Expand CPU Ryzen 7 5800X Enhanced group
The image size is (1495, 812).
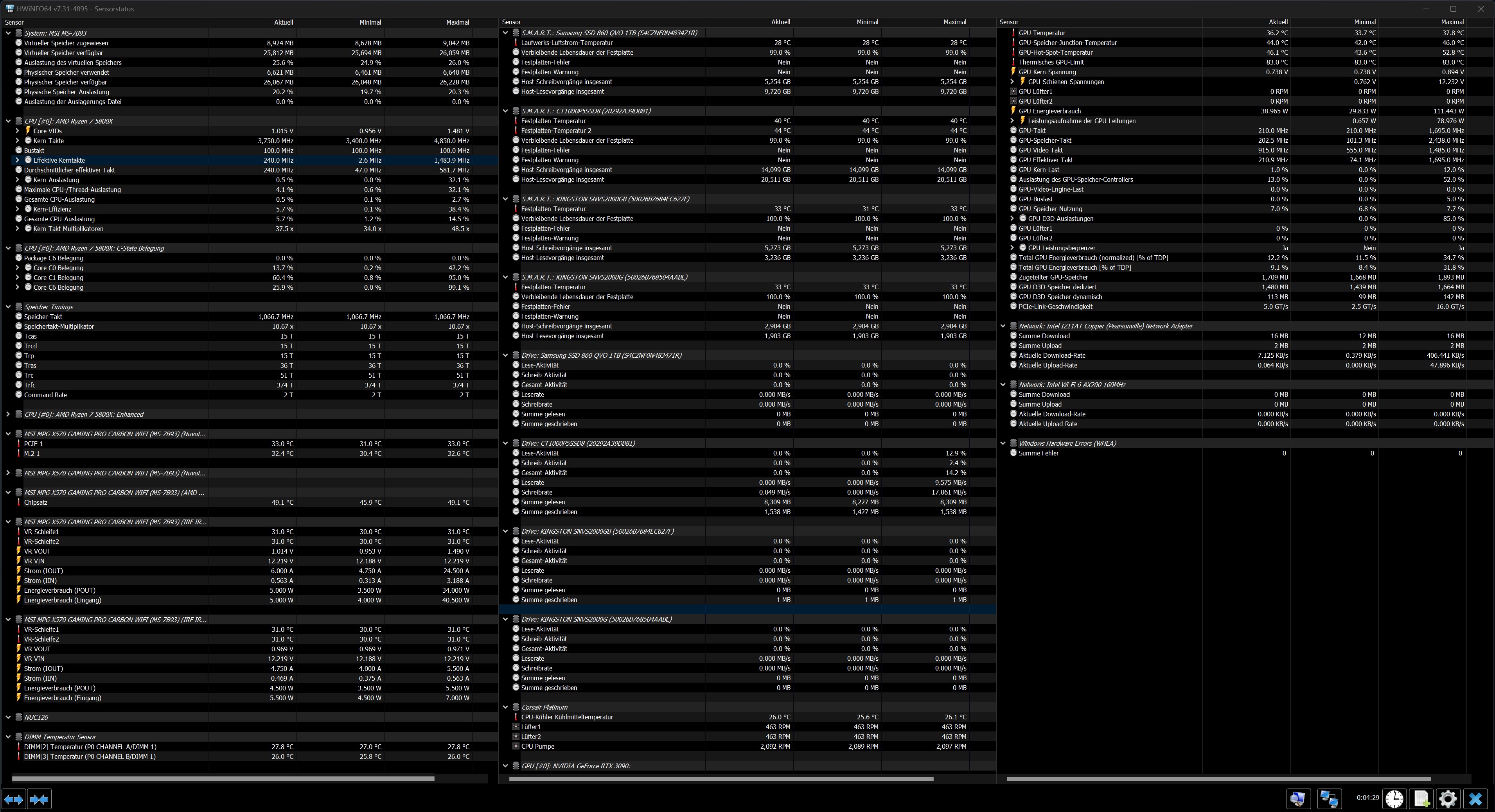(8, 415)
